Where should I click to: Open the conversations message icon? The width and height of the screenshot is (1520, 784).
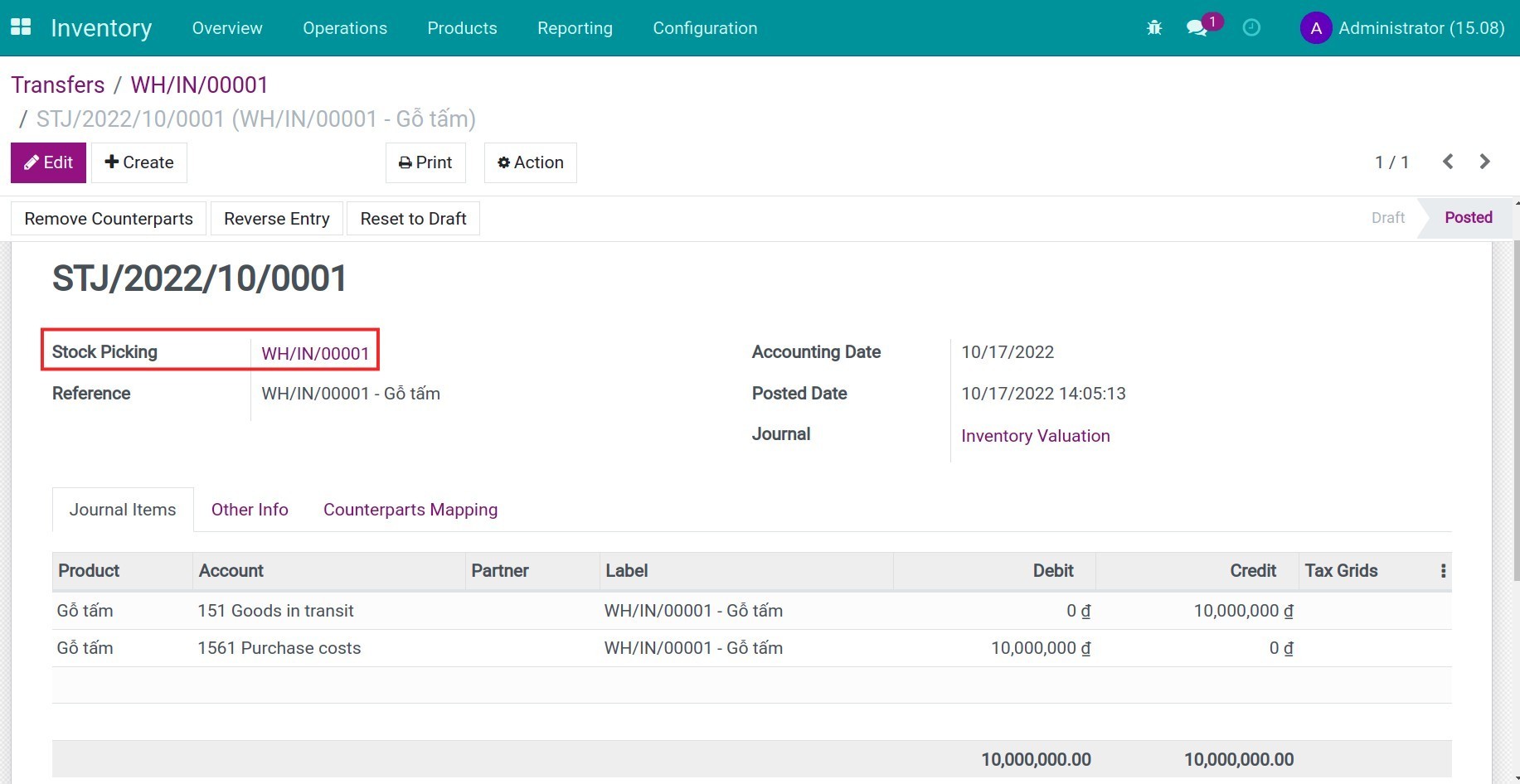pos(1196,28)
